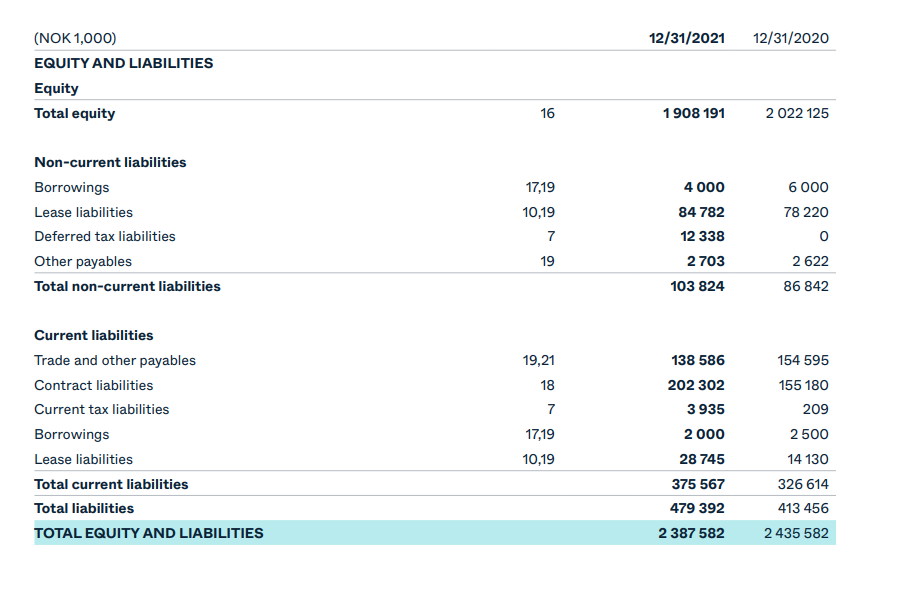Select the 202 302 contract liabilities value
This screenshot has width=900, height=592.
coord(696,385)
